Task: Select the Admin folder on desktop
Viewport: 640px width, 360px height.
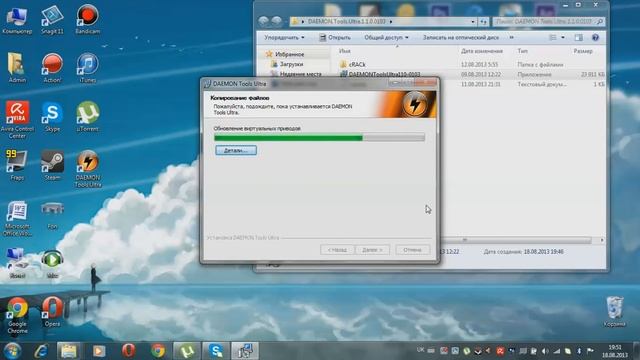Action: [17, 68]
